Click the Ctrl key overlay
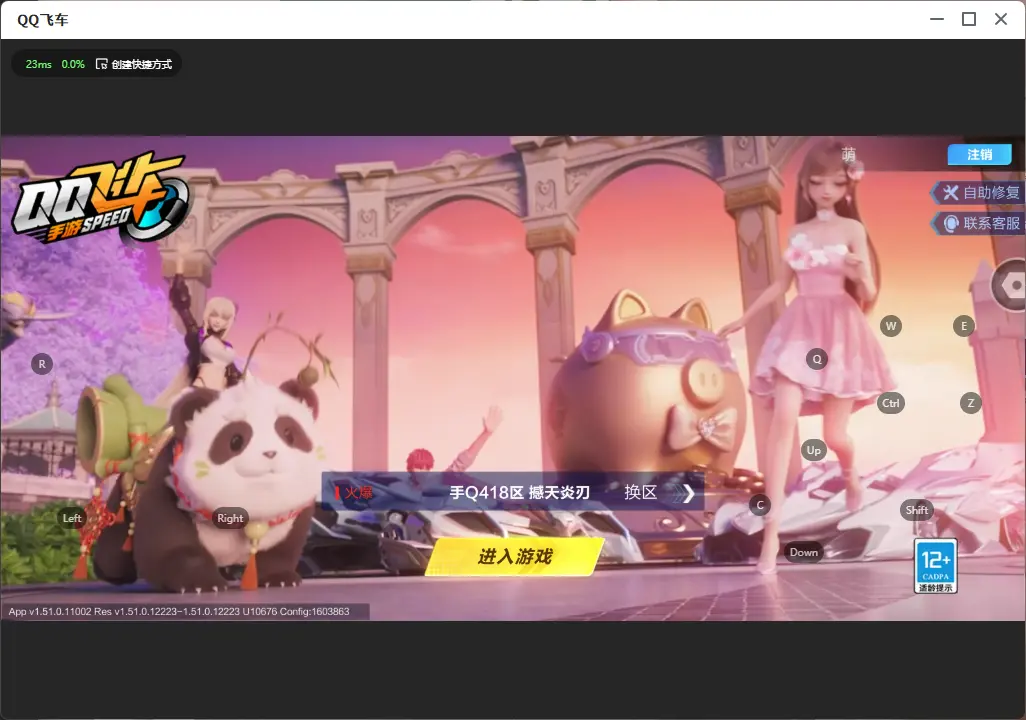The image size is (1026, 720). tap(891, 403)
